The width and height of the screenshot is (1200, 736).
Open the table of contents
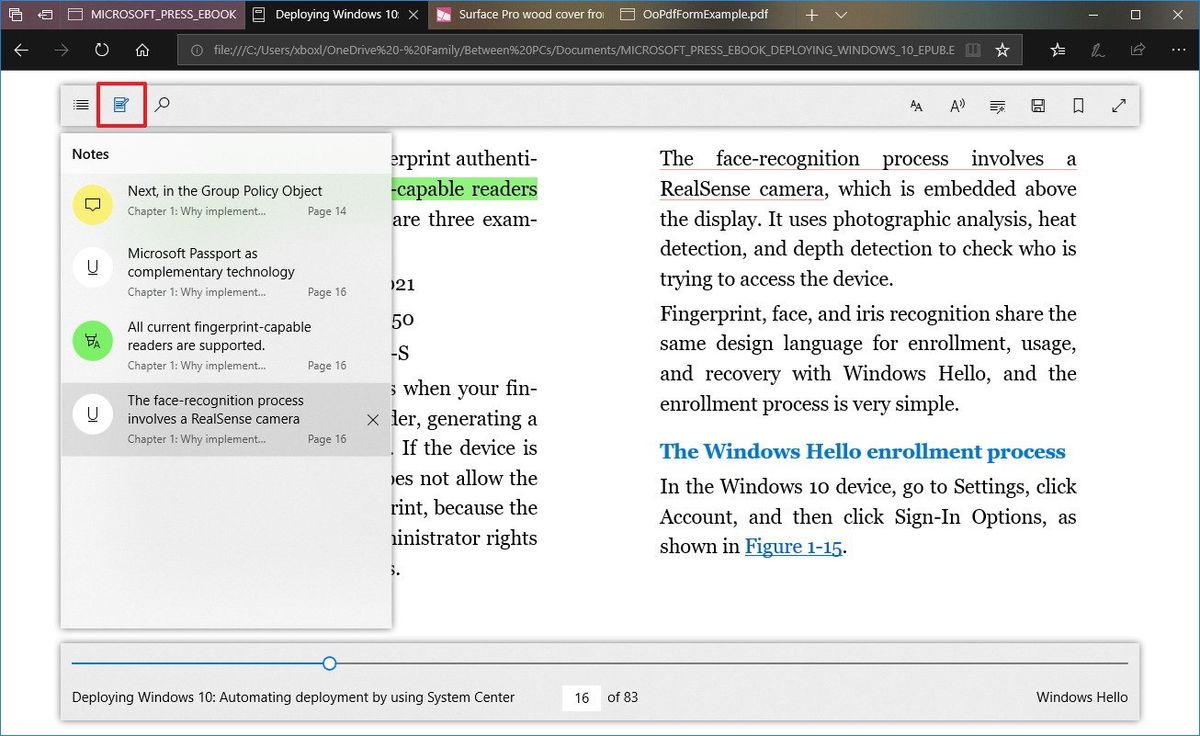81,104
